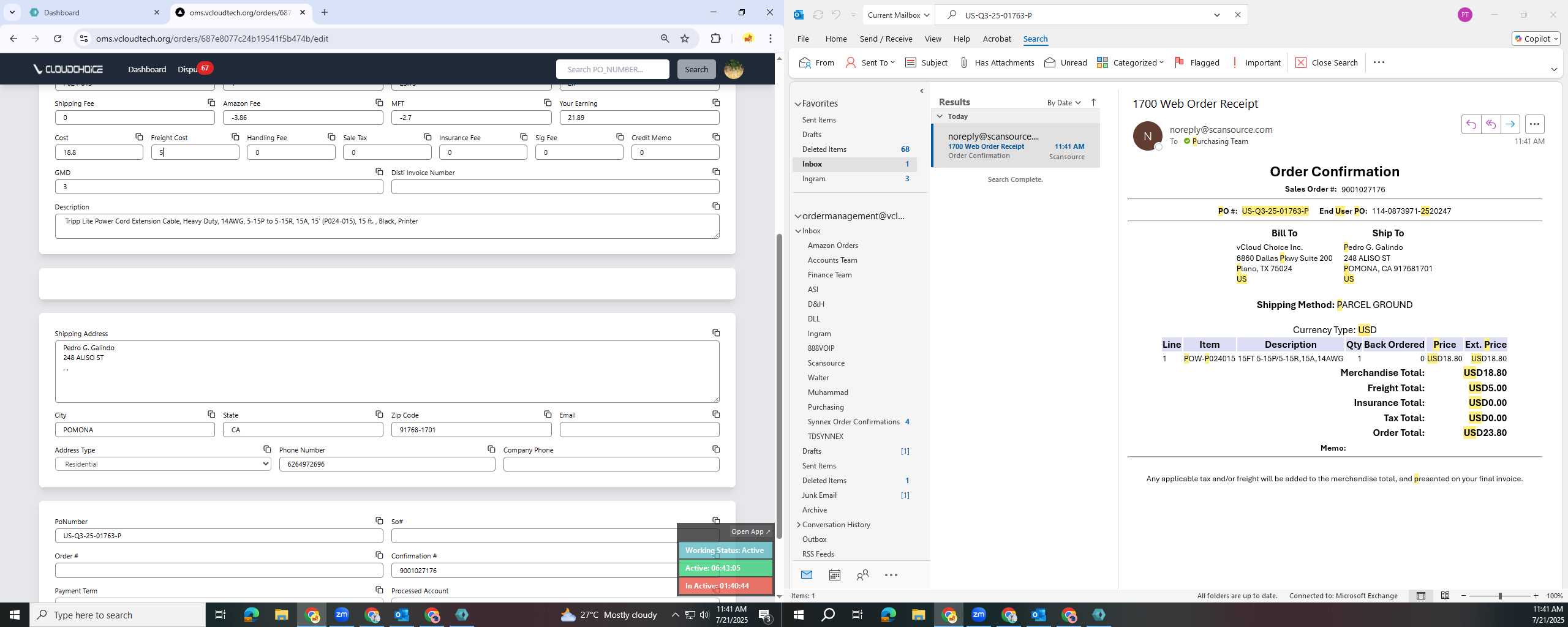Copy the Zip Code value
Image resolution: width=1568 pixels, height=627 pixels.
click(x=548, y=415)
